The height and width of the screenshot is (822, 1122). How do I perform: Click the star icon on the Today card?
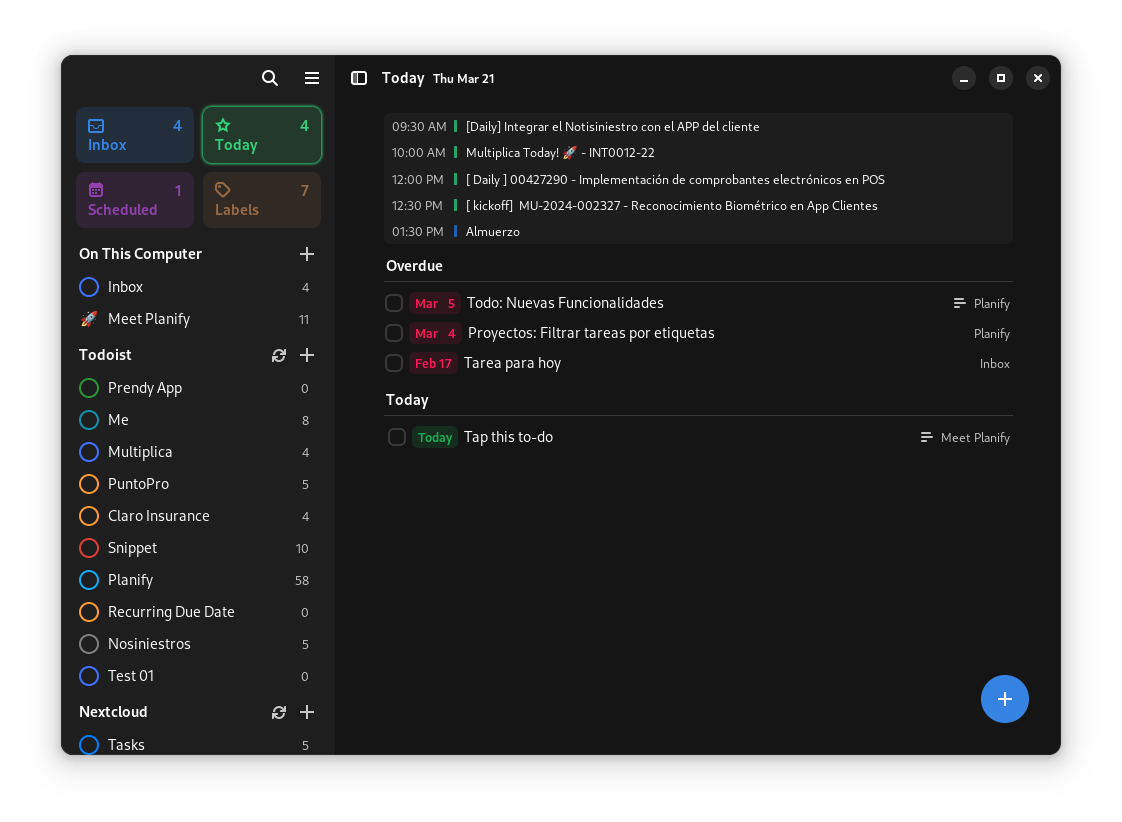coord(222,125)
